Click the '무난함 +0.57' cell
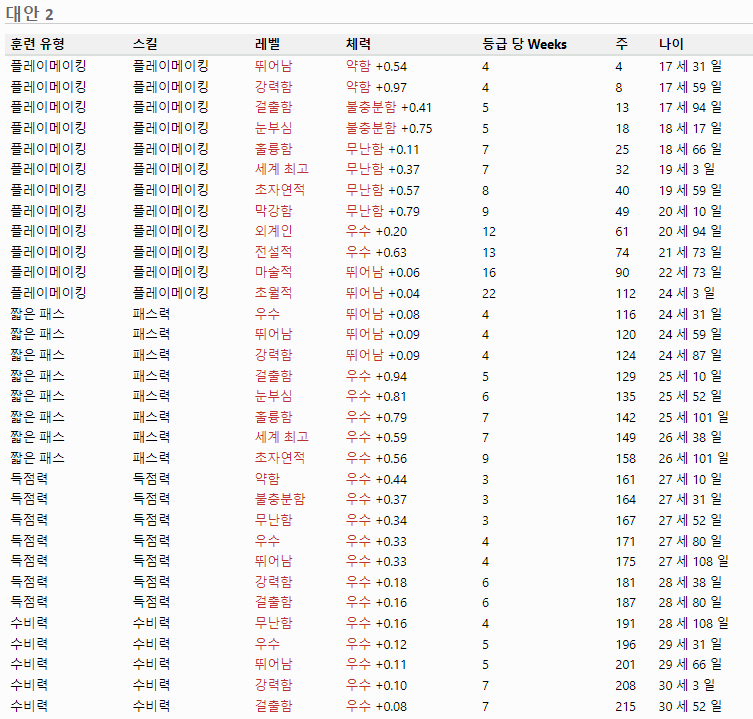Screen dimensions: 753x719 [383, 190]
